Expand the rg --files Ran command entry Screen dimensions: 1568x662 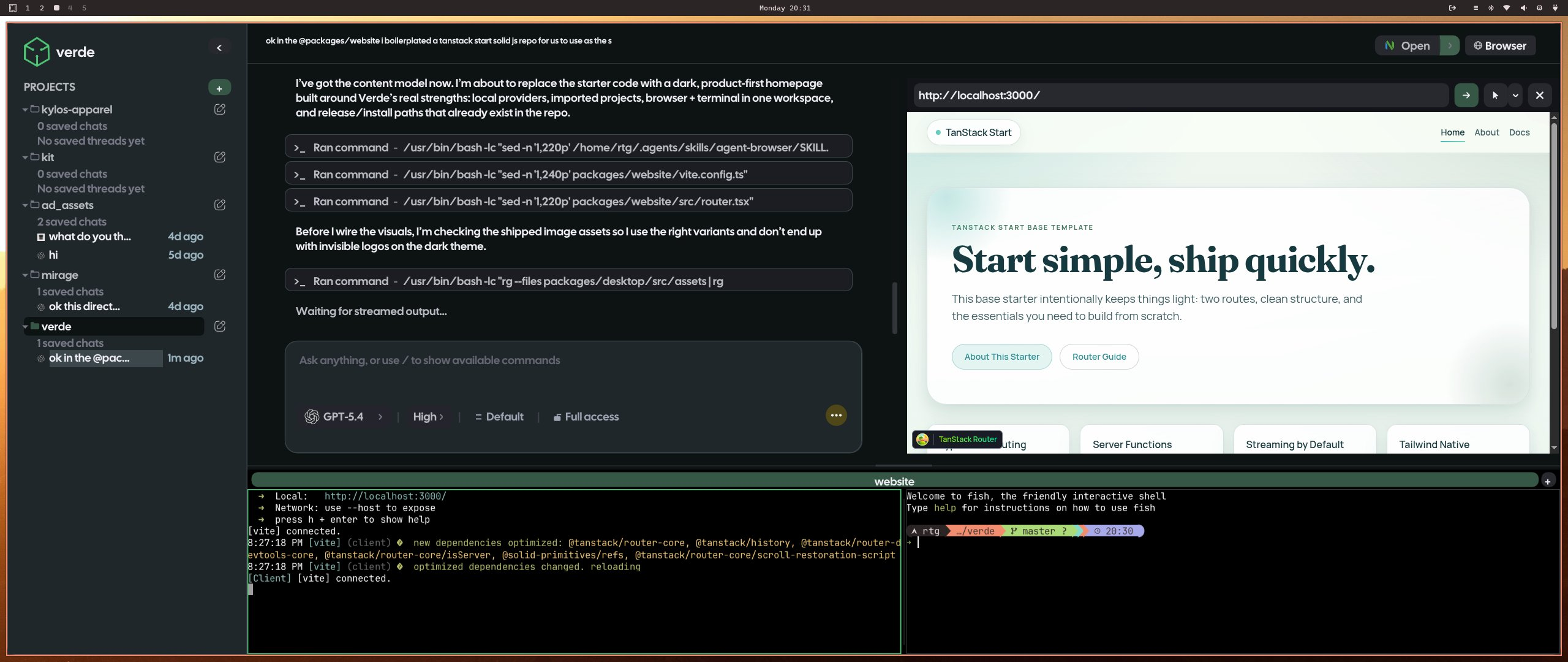click(568, 281)
